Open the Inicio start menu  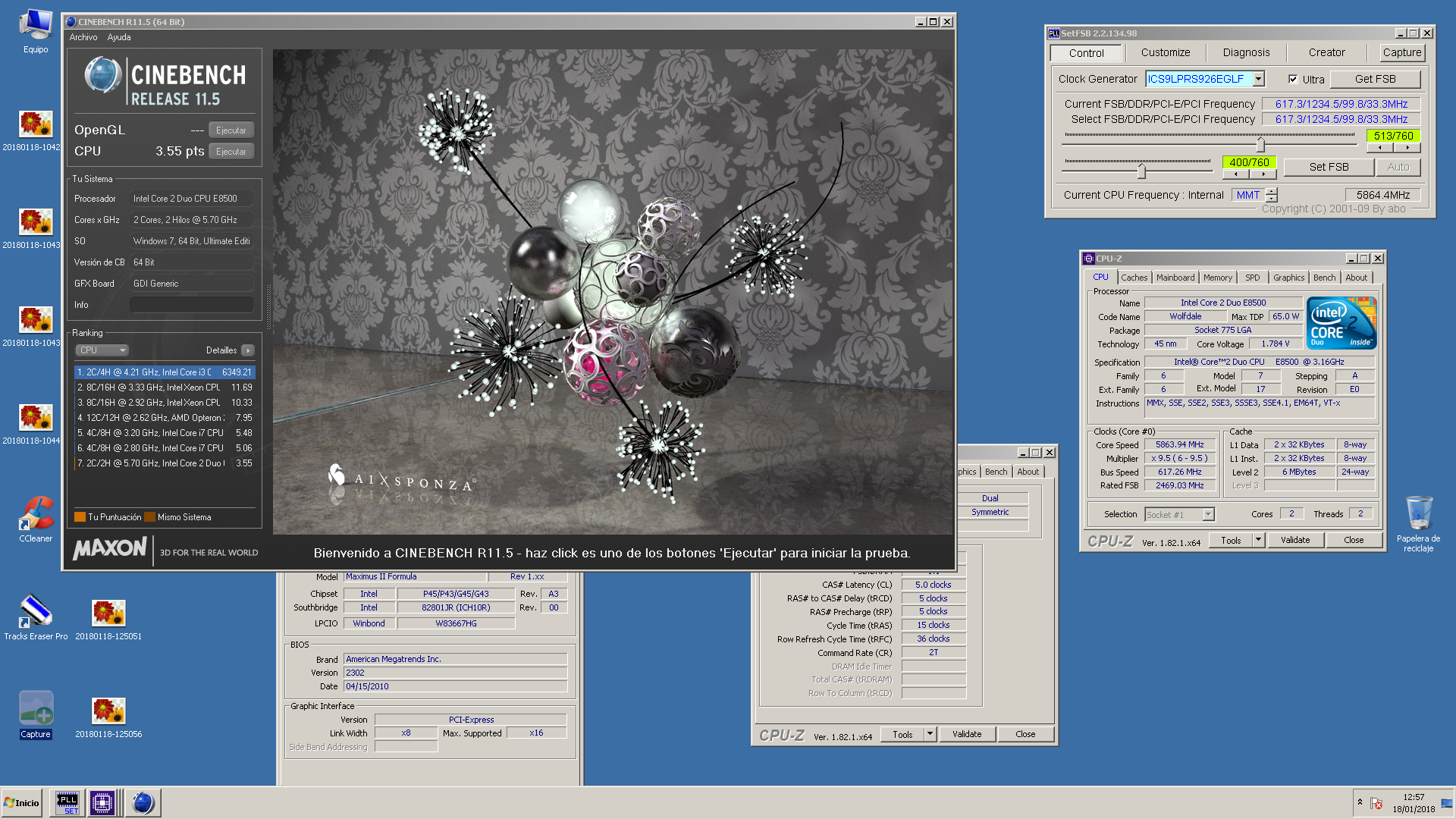tap(22, 803)
